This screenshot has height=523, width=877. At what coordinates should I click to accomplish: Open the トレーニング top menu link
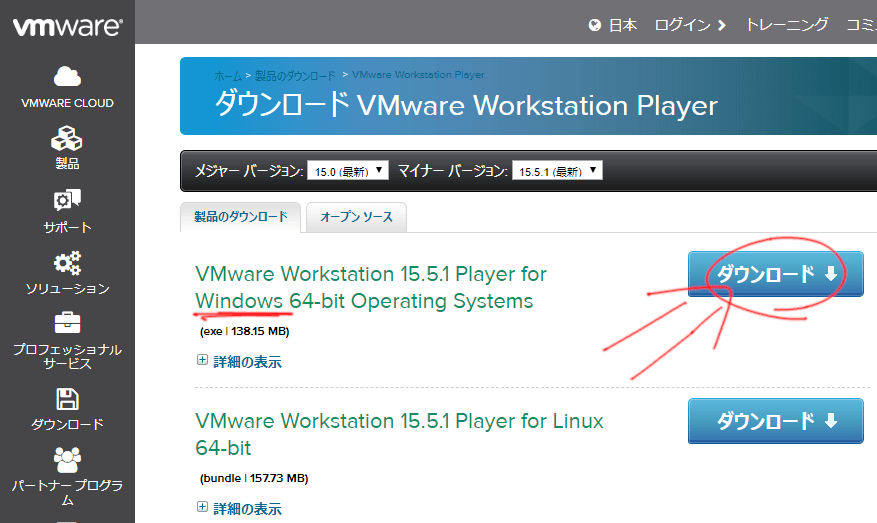[787, 25]
